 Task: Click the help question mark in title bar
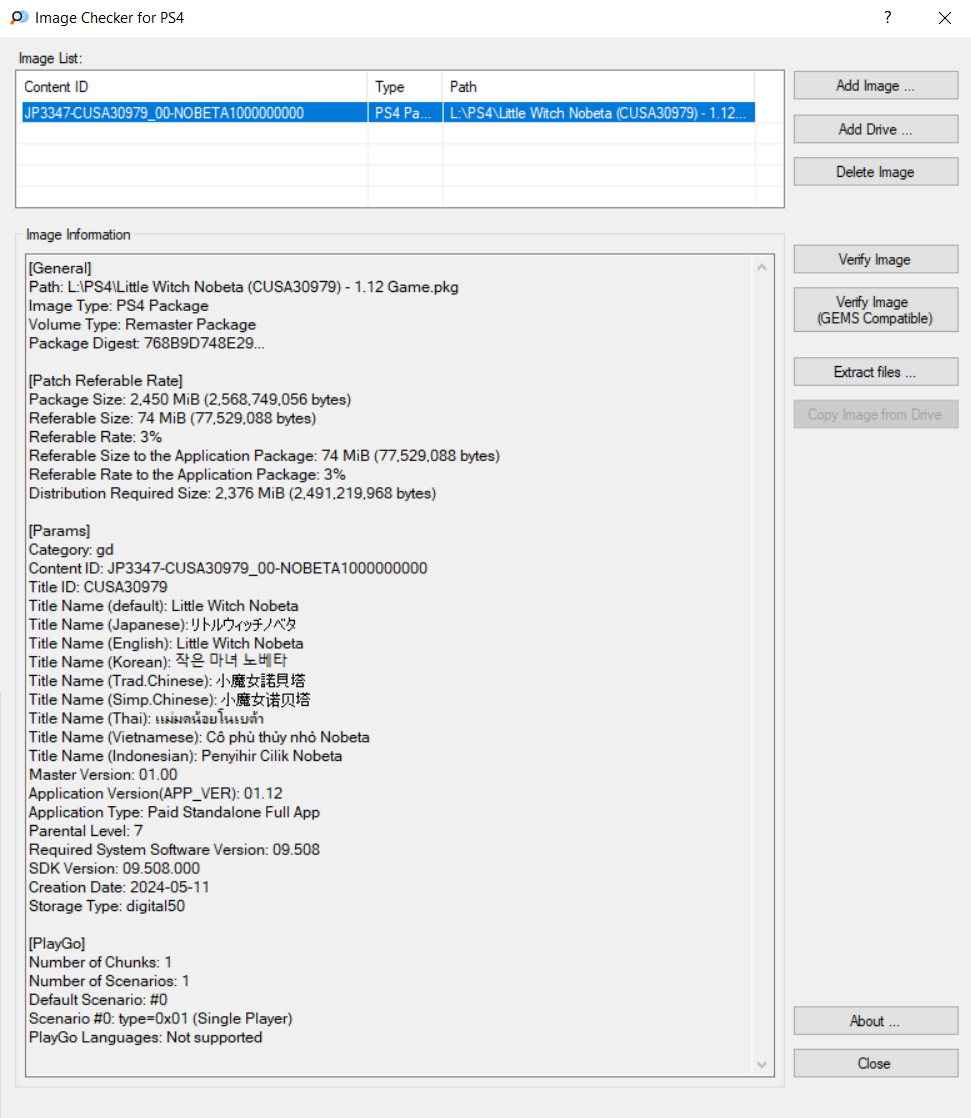[x=888, y=18]
